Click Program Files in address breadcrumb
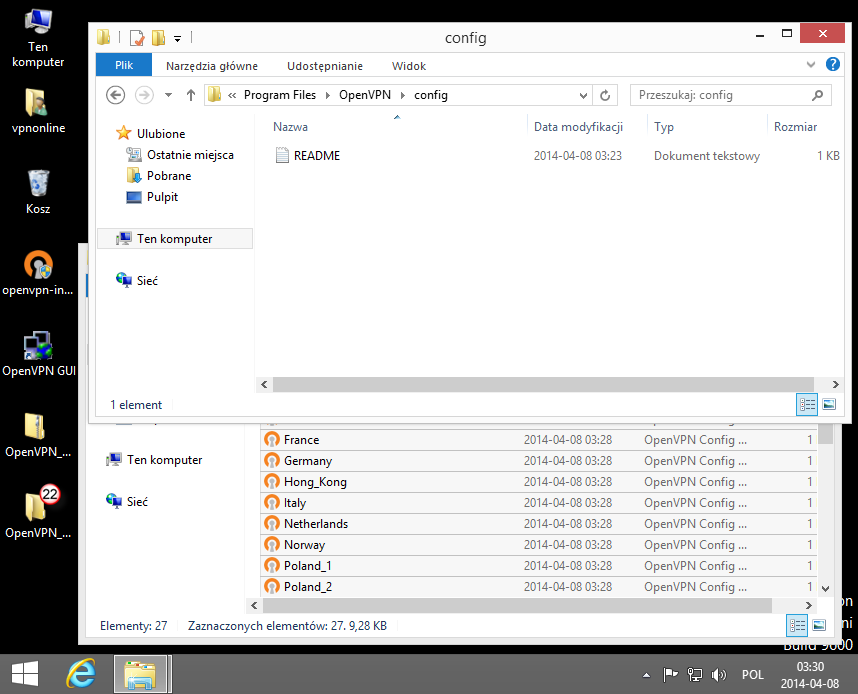Image resolution: width=858 pixels, height=694 pixels. [280, 95]
